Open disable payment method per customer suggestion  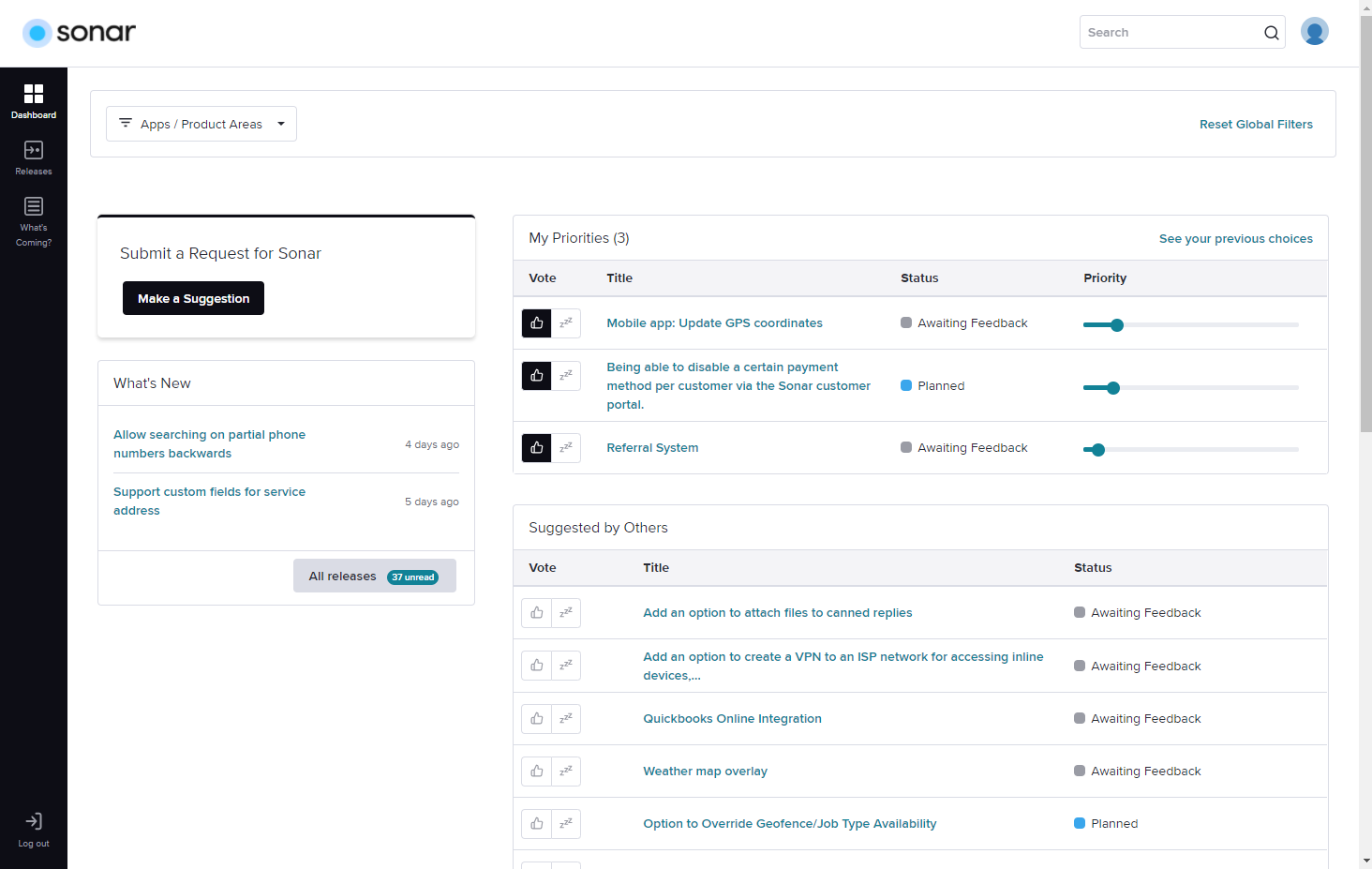tap(738, 385)
